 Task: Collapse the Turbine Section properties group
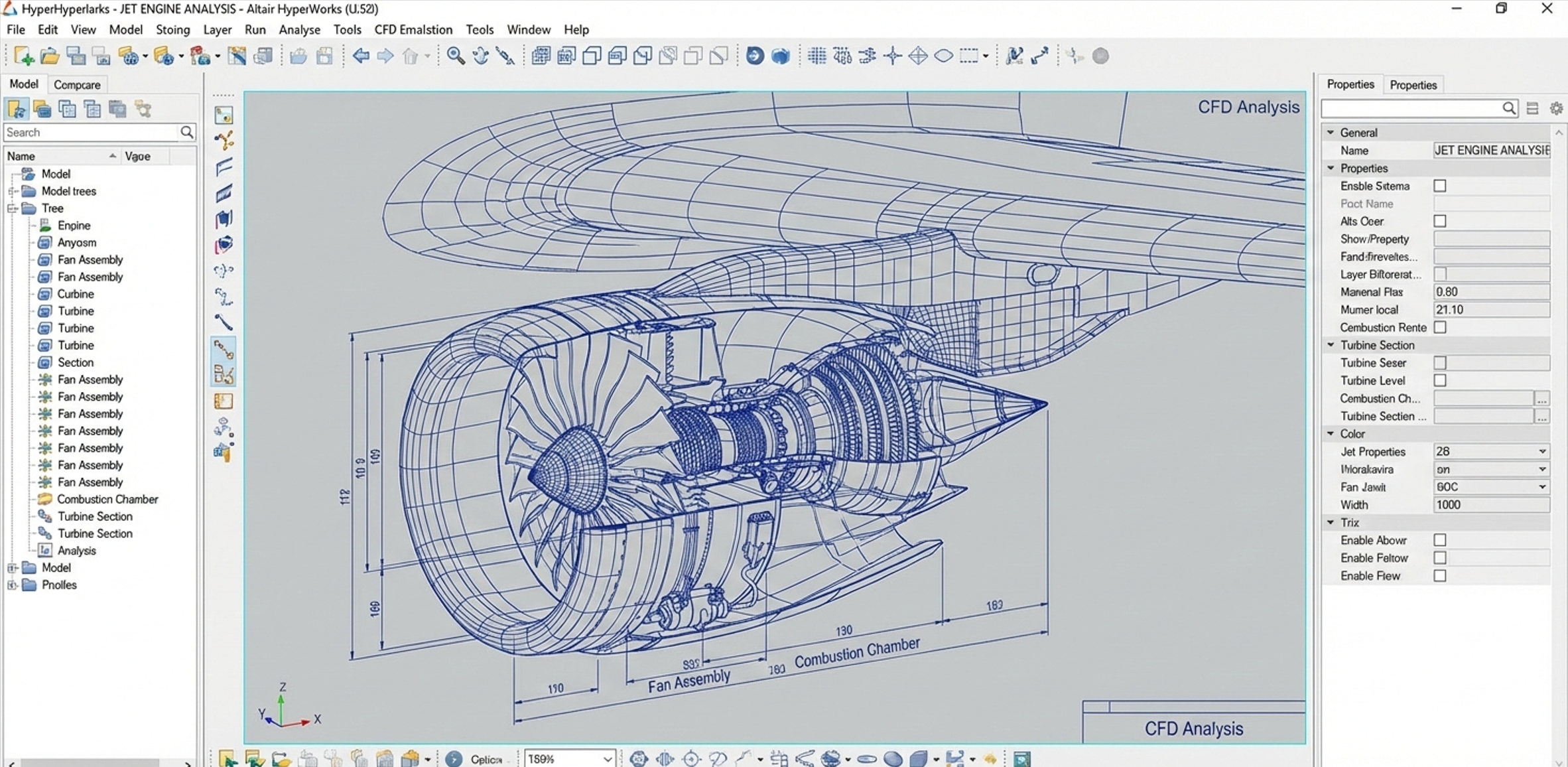pos(1331,344)
